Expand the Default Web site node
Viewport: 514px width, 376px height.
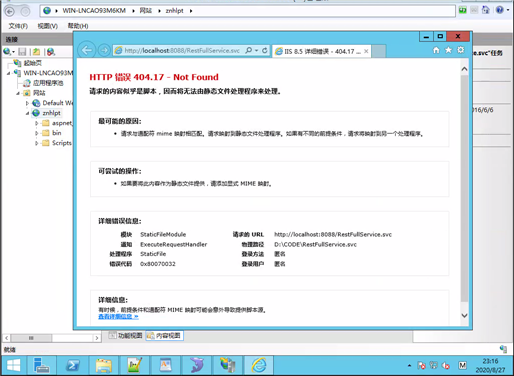click(x=27, y=103)
